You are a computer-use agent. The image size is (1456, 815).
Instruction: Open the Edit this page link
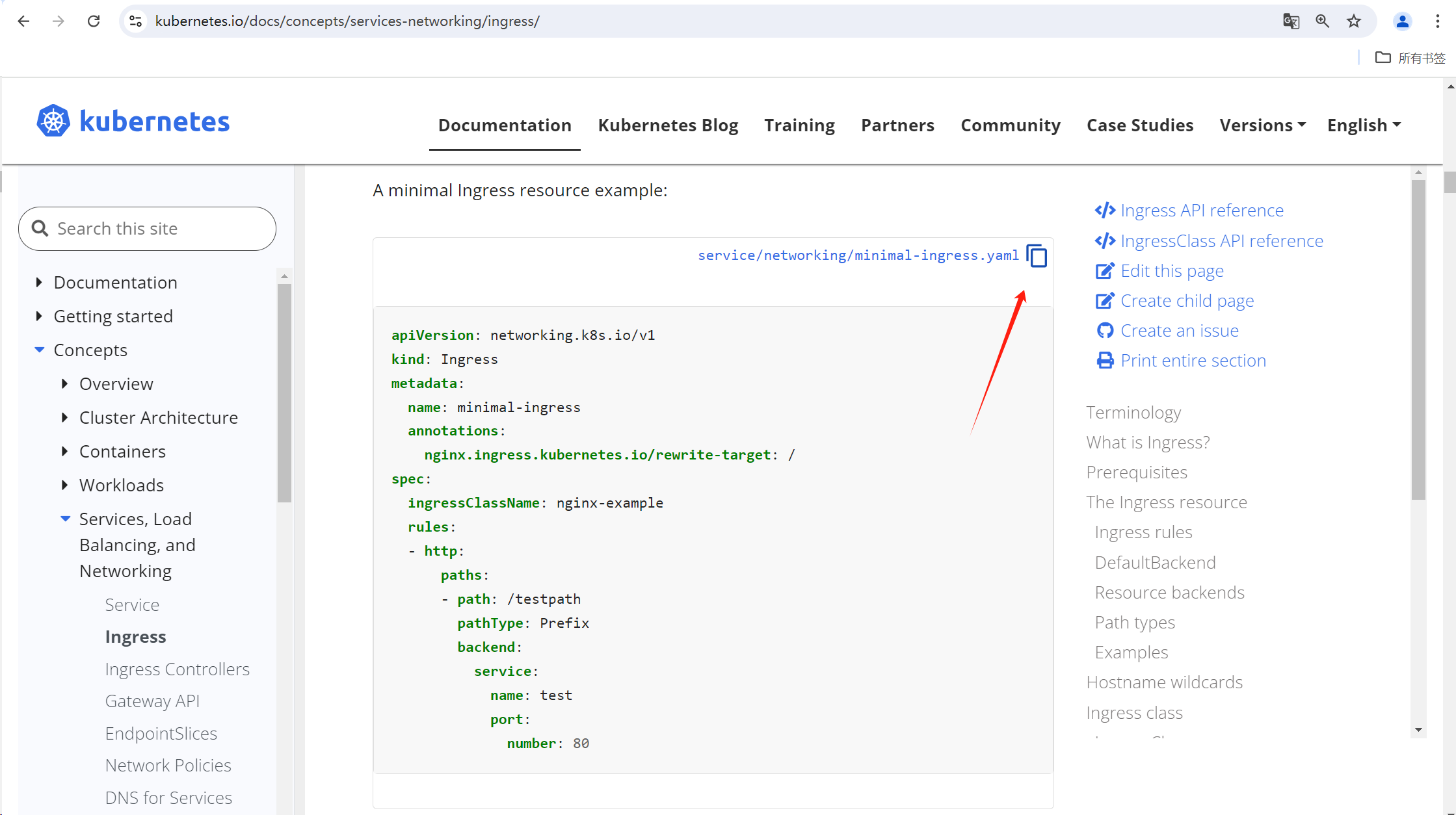1171,270
